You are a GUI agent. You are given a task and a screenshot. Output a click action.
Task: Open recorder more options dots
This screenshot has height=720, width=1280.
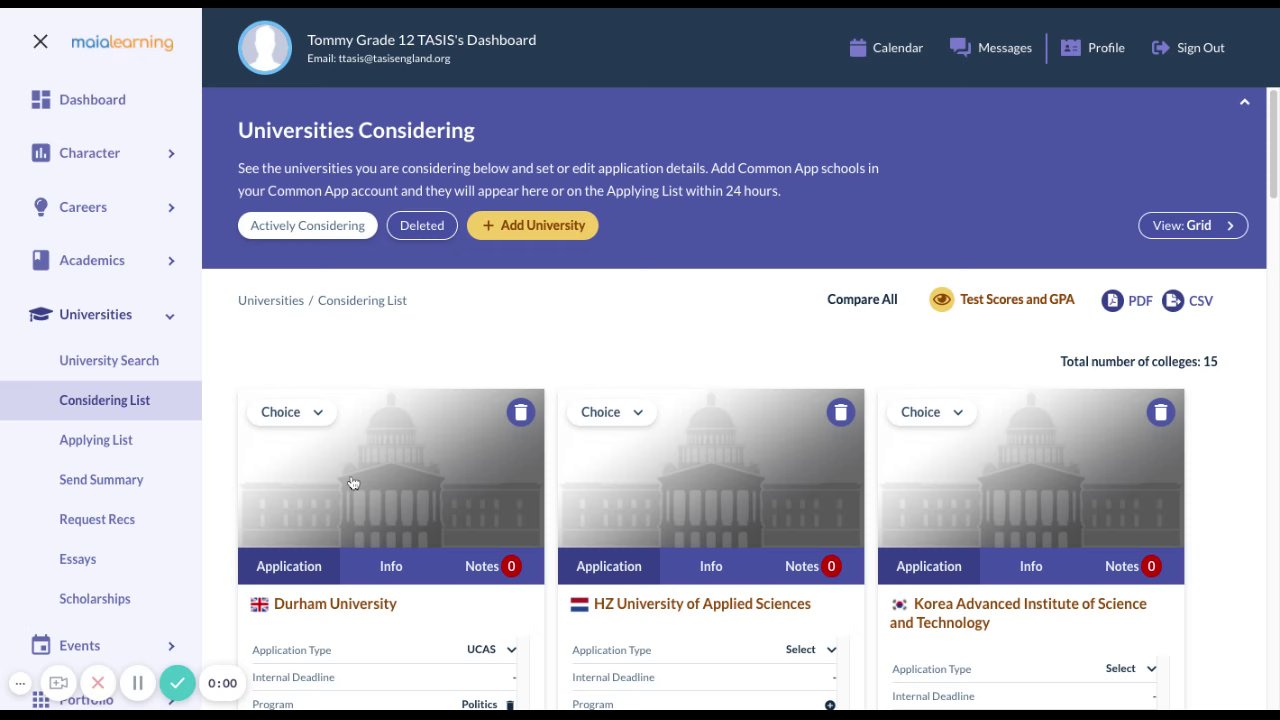(20, 683)
